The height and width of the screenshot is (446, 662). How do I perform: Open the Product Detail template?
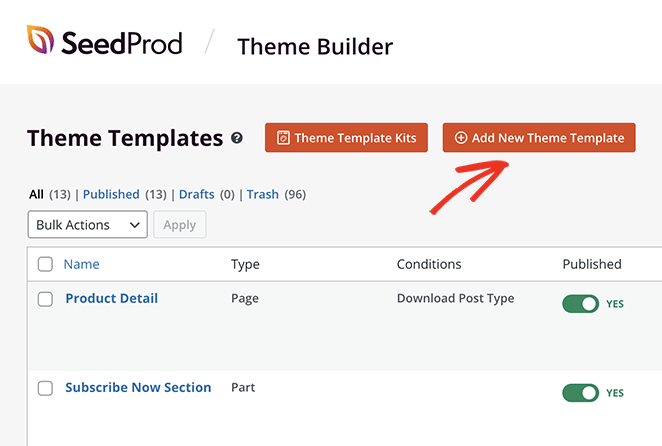111,298
